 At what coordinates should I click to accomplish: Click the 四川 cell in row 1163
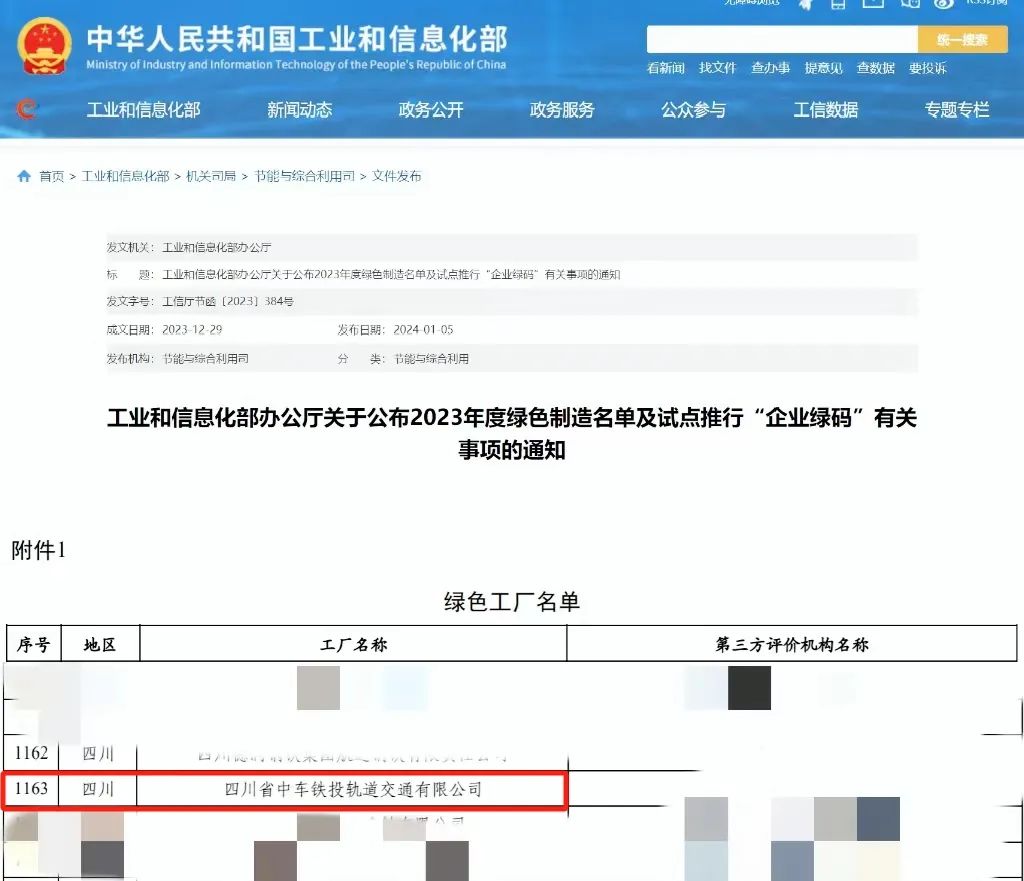[x=98, y=789]
